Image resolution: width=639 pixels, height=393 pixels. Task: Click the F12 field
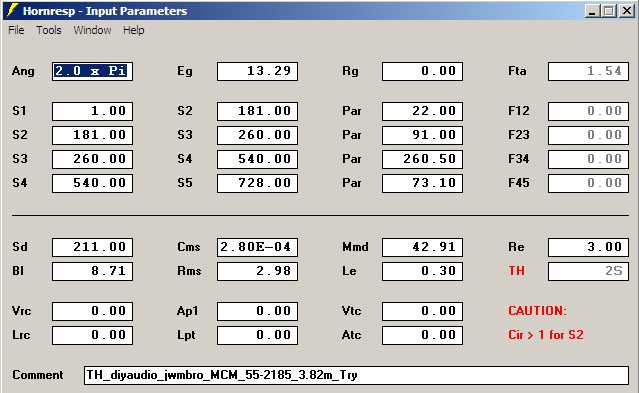pyautogui.click(x=588, y=111)
